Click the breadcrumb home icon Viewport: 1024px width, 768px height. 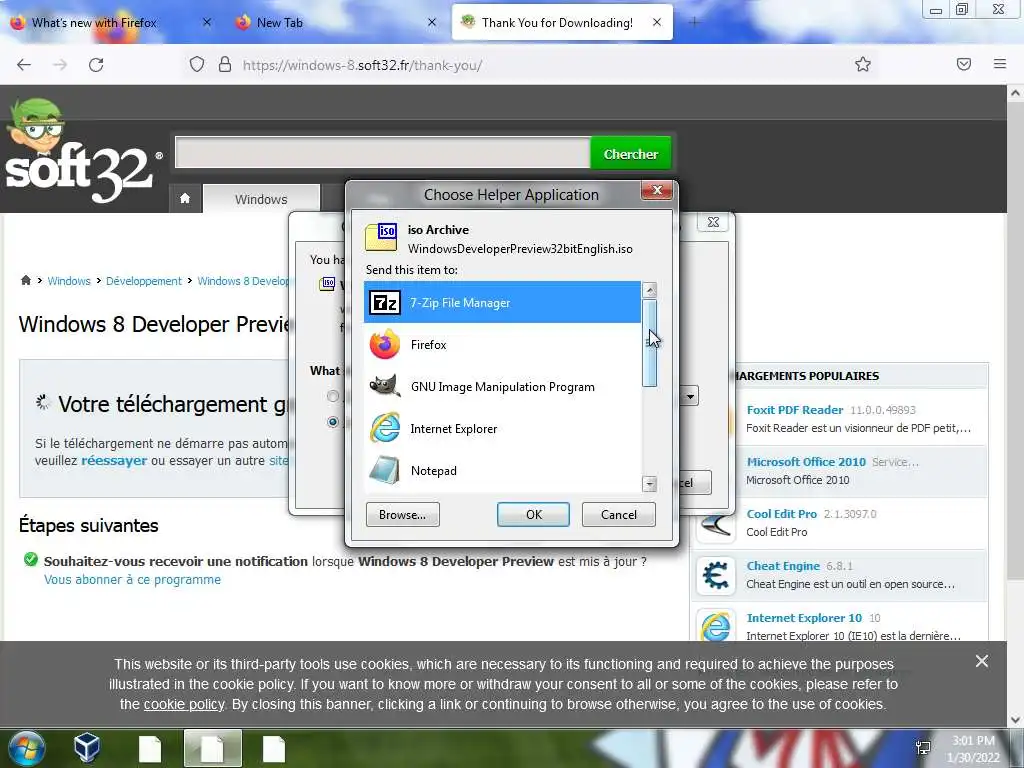tap(25, 280)
